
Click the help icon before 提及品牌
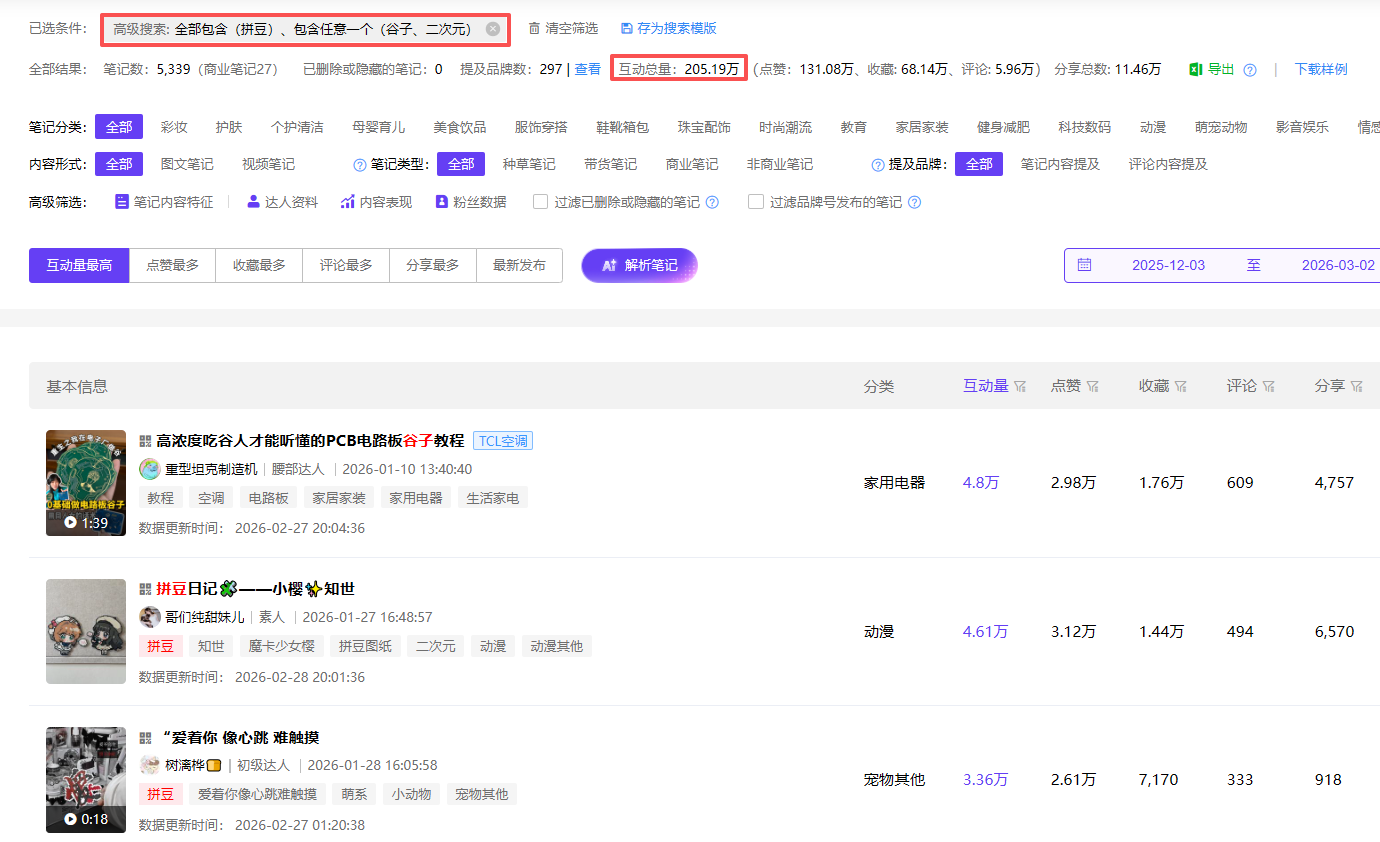pos(878,165)
